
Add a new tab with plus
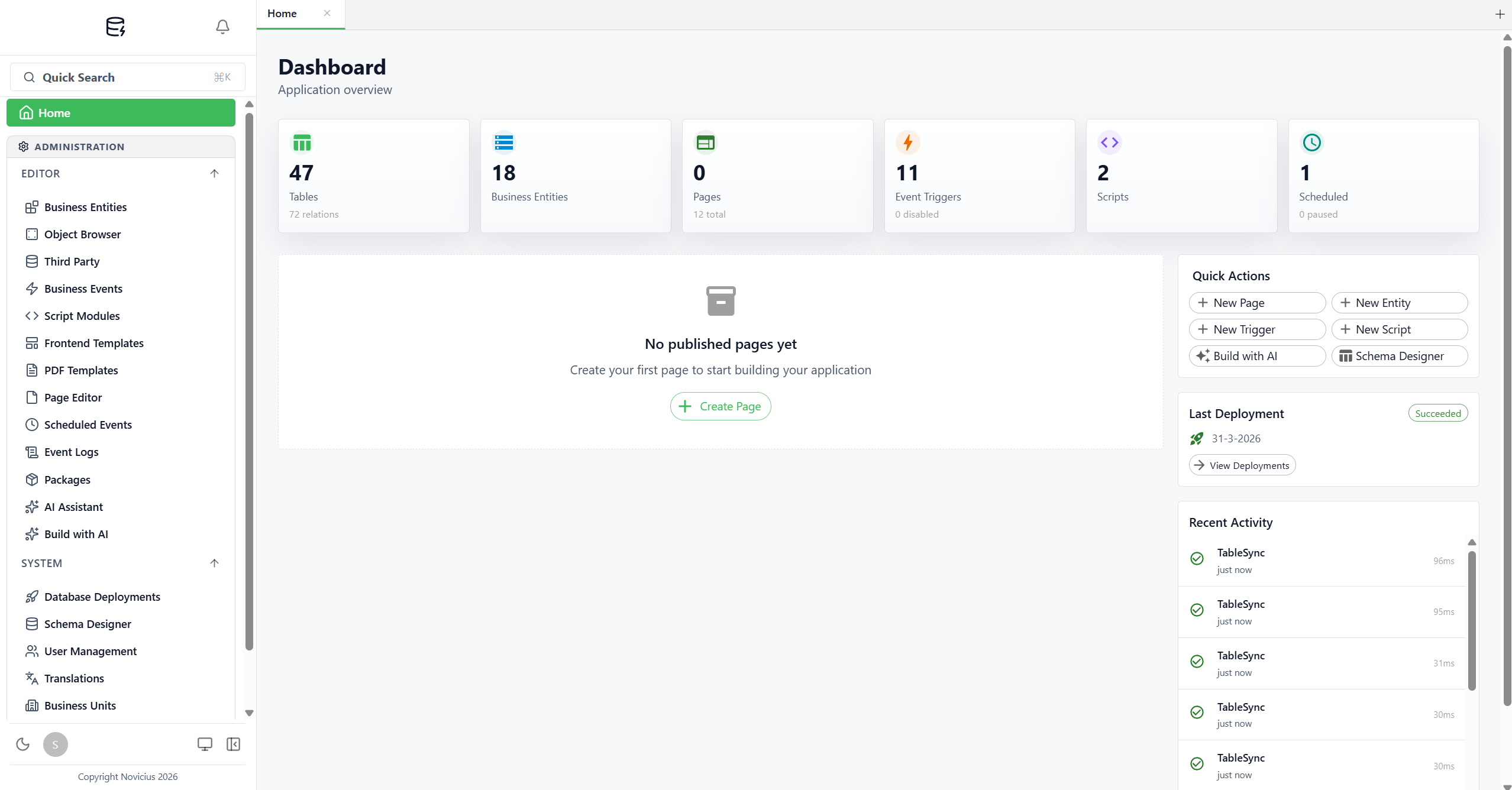(1500, 14)
